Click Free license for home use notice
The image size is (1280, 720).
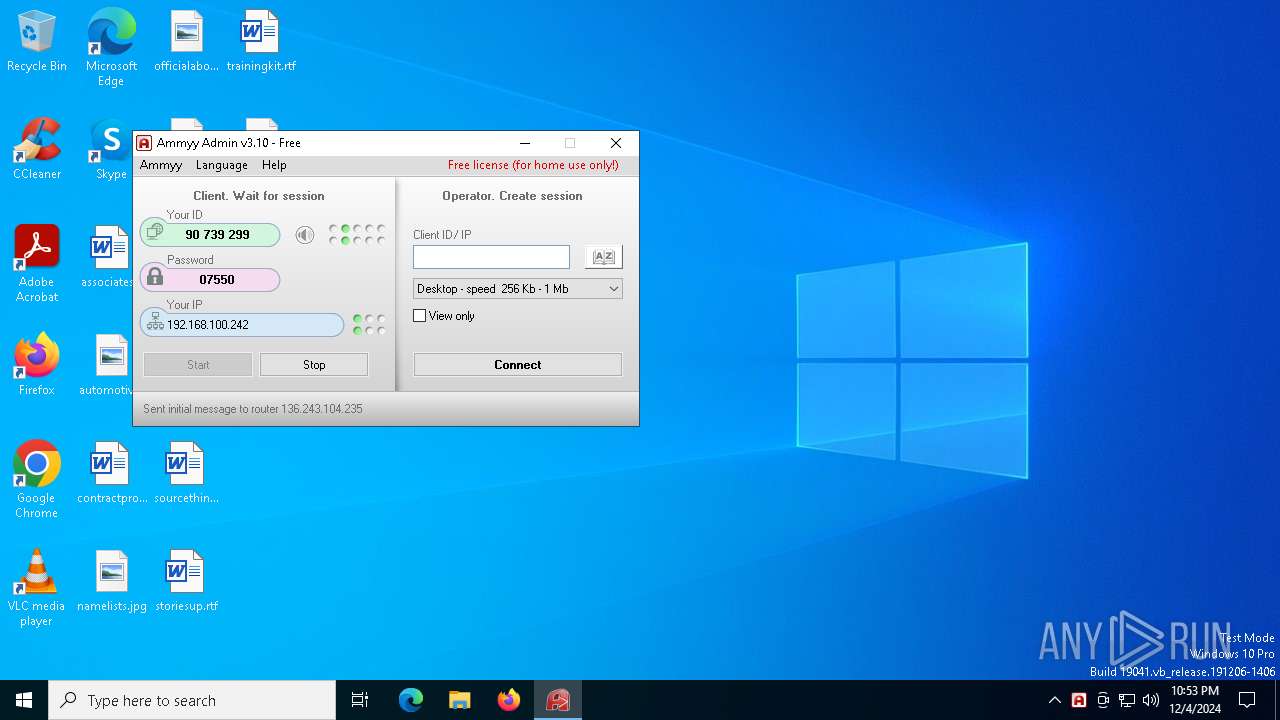point(533,165)
